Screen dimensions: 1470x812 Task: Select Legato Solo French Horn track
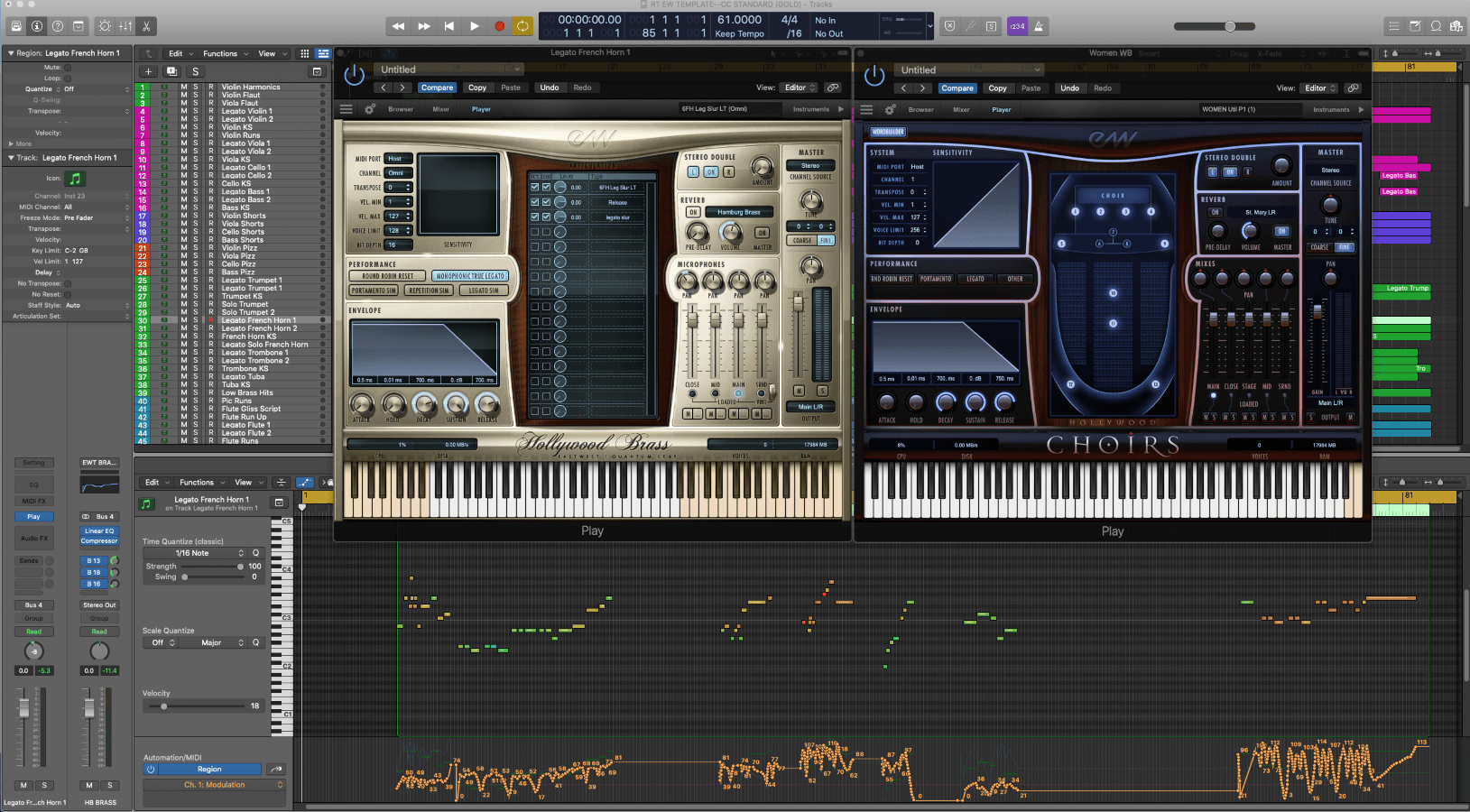(264, 345)
